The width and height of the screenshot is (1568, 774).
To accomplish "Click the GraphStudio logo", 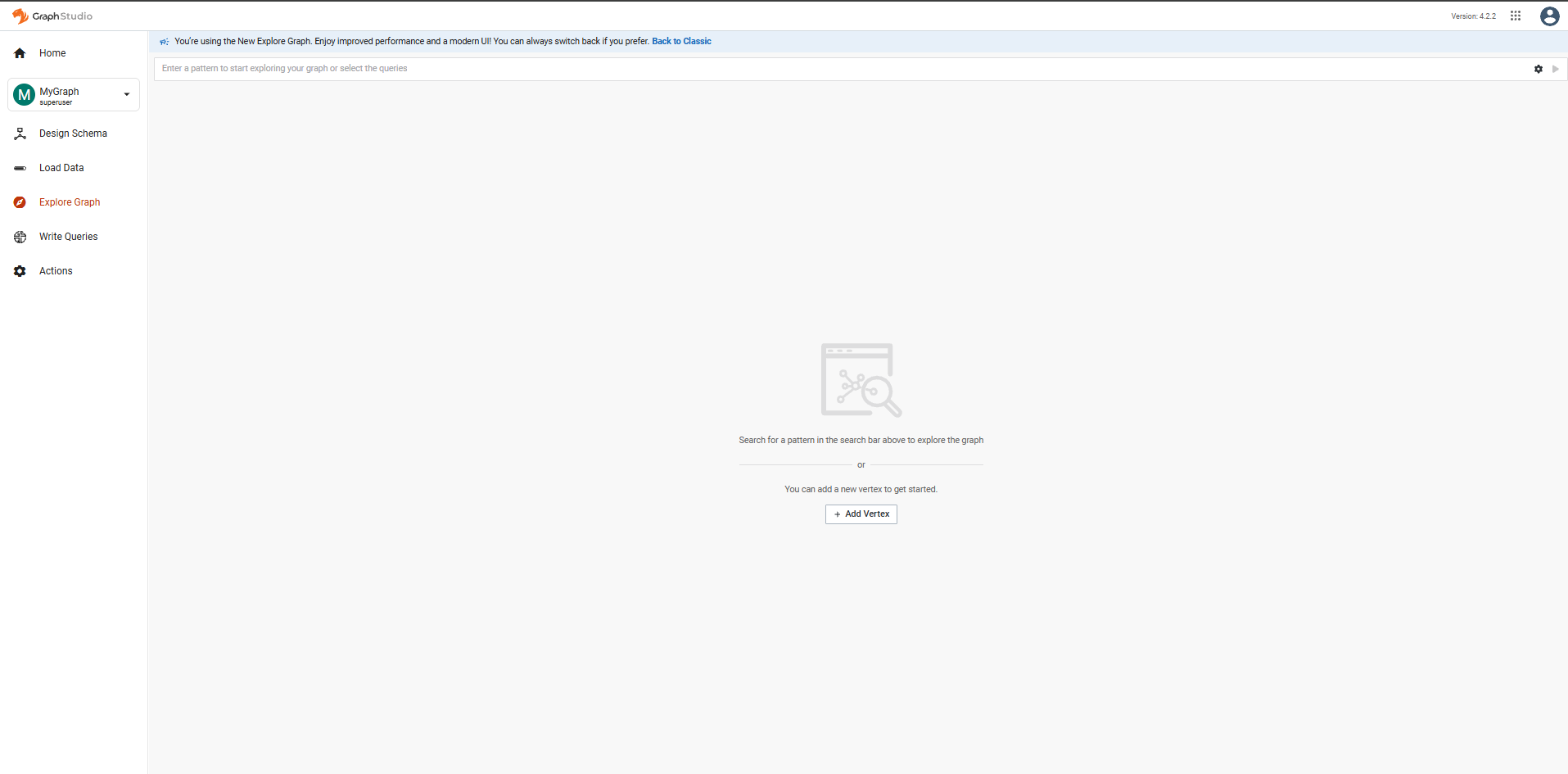I will click(x=52, y=16).
